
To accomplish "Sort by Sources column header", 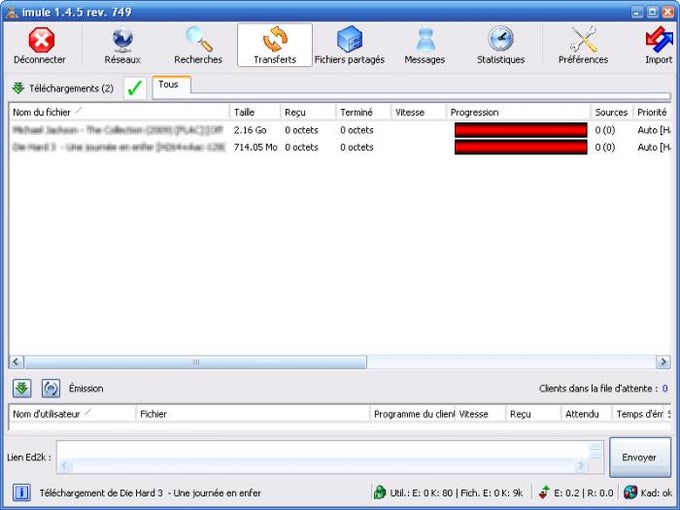I will click(611, 112).
